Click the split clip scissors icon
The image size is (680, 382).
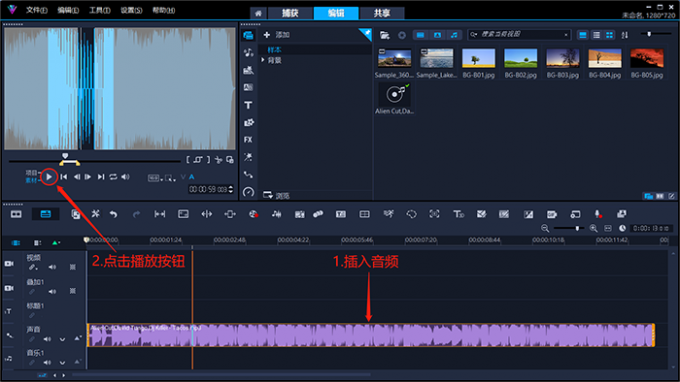pos(218,160)
